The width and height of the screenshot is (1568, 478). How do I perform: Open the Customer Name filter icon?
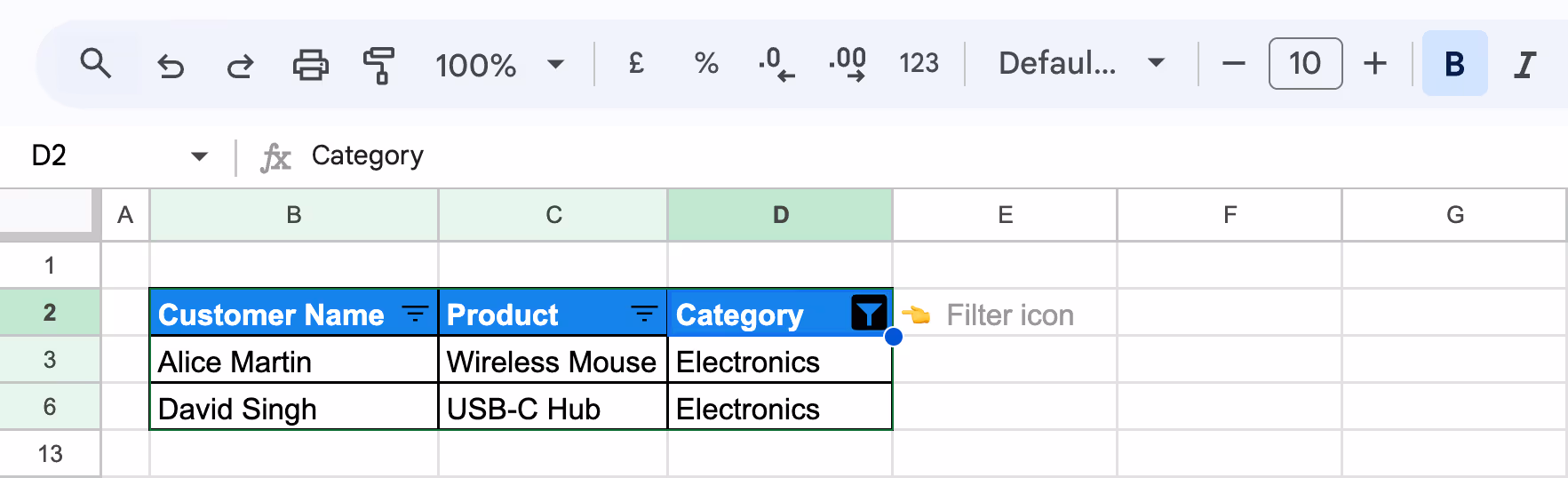point(415,314)
